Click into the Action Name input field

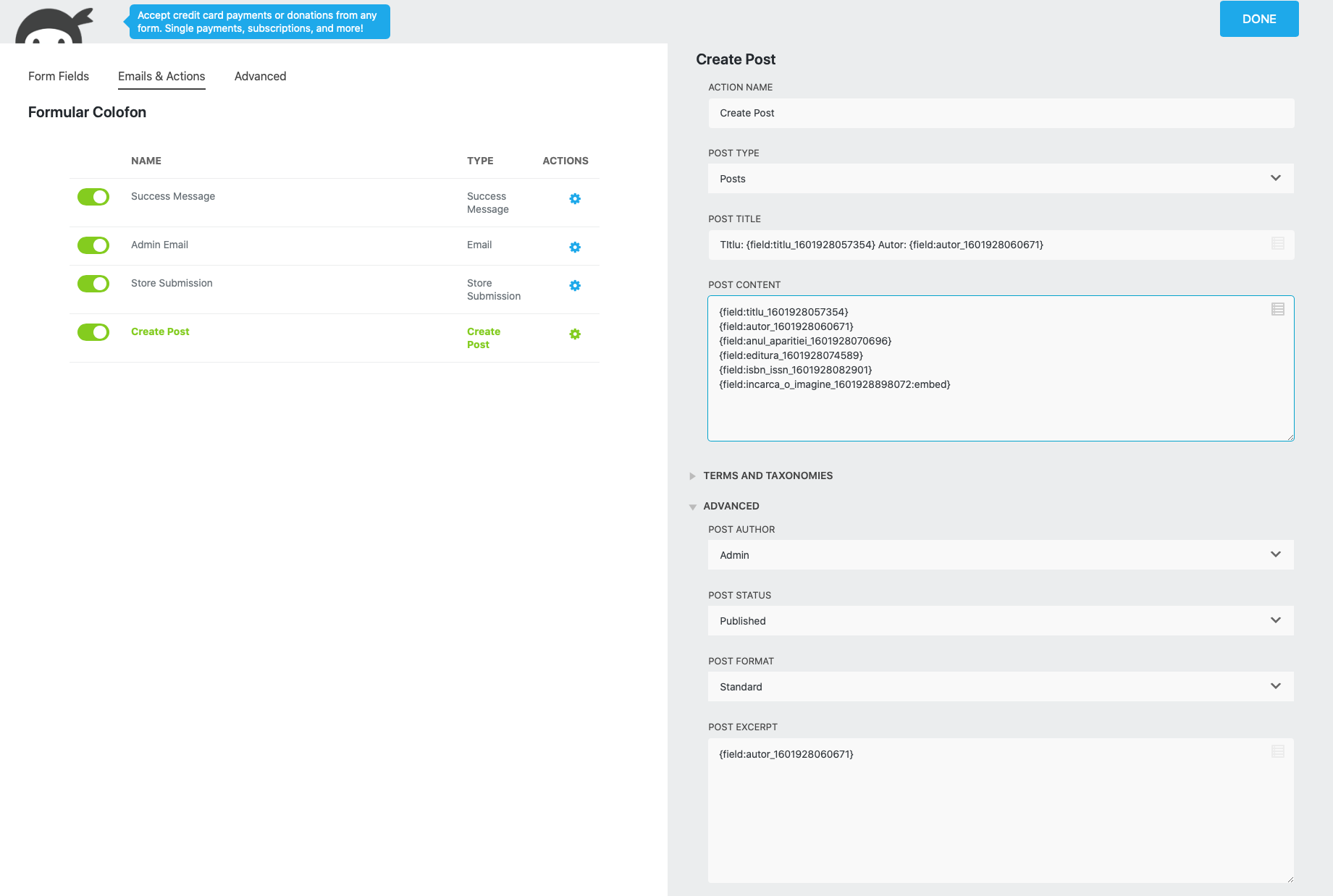pyautogui.click(x=1000, y=113)
